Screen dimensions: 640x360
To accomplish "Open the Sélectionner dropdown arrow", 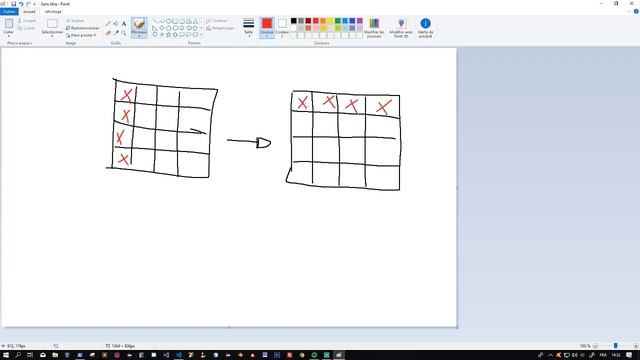I will [52, 36].
